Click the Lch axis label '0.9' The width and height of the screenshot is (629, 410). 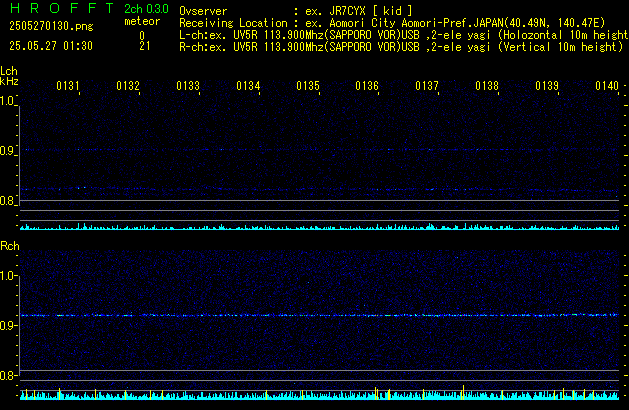pos(7,151)
